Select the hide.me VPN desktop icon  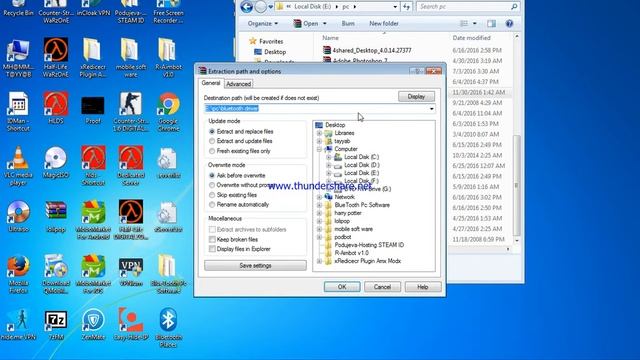18,324
